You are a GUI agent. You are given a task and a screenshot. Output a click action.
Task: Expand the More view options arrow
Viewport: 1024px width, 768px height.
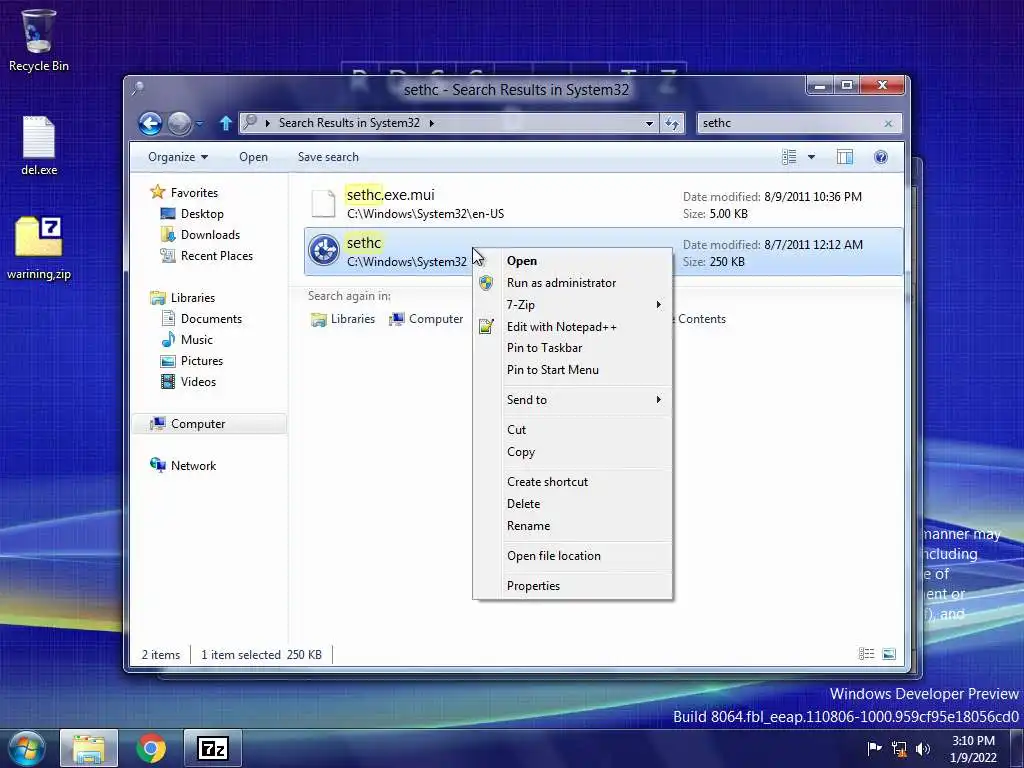811,157
